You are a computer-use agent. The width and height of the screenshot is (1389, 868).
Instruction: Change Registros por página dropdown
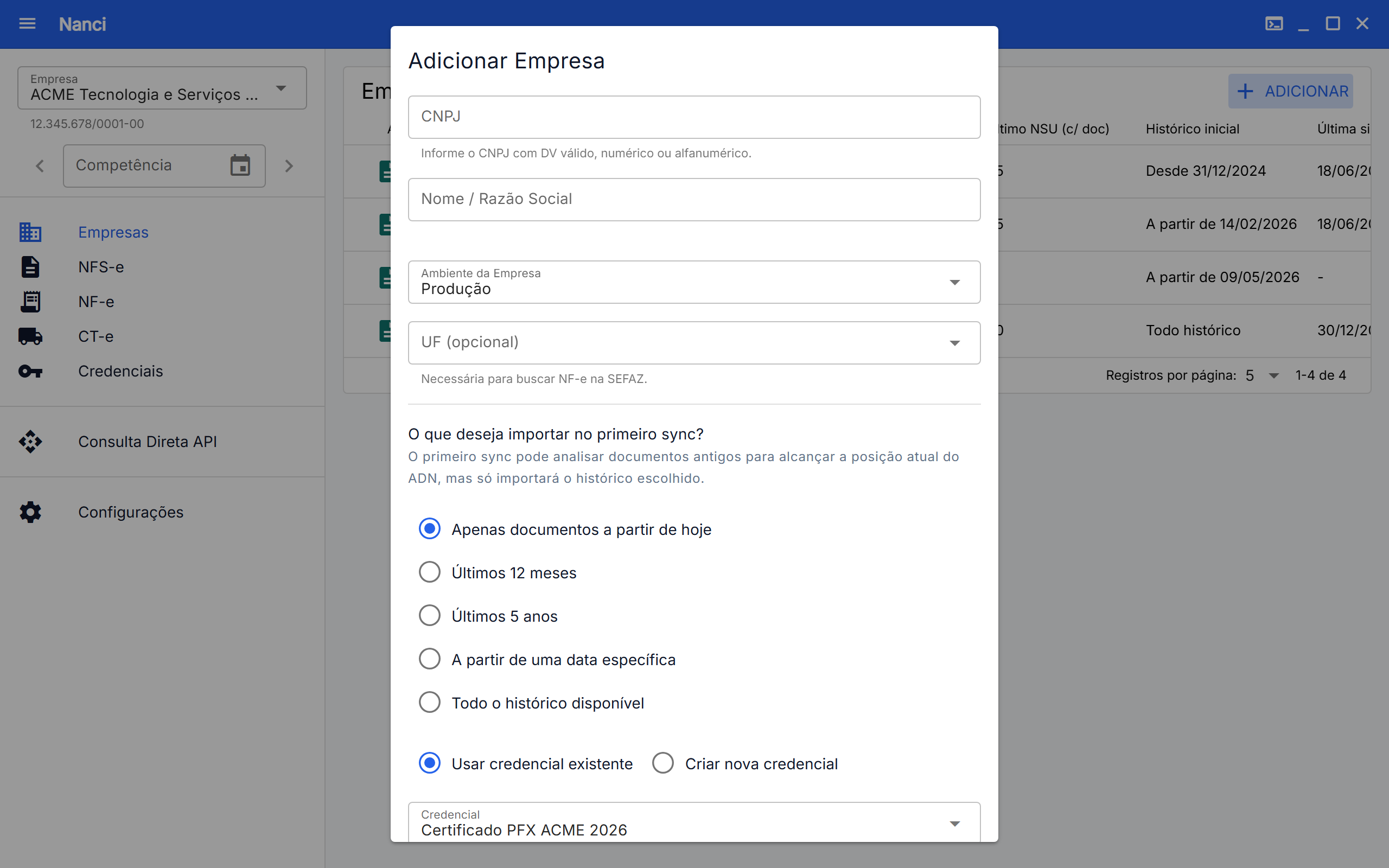click(x=1262, y=375)
